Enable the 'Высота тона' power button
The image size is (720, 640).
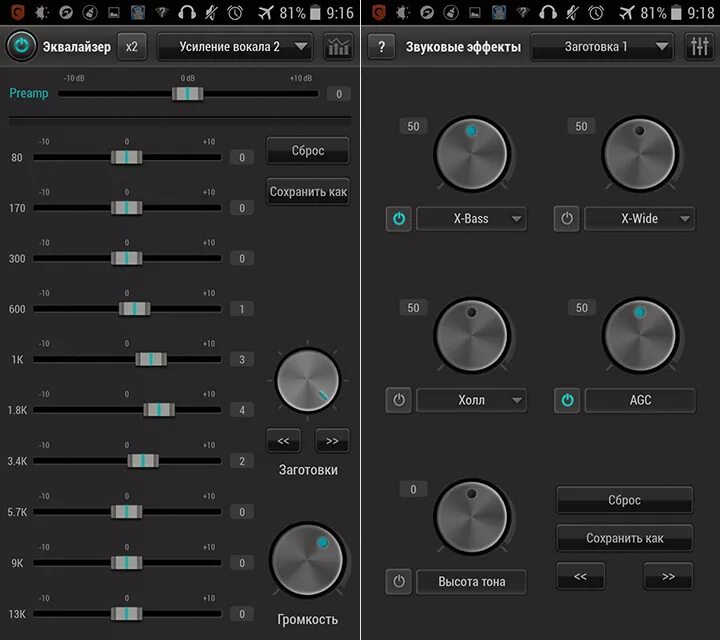(x=399, y=582)
